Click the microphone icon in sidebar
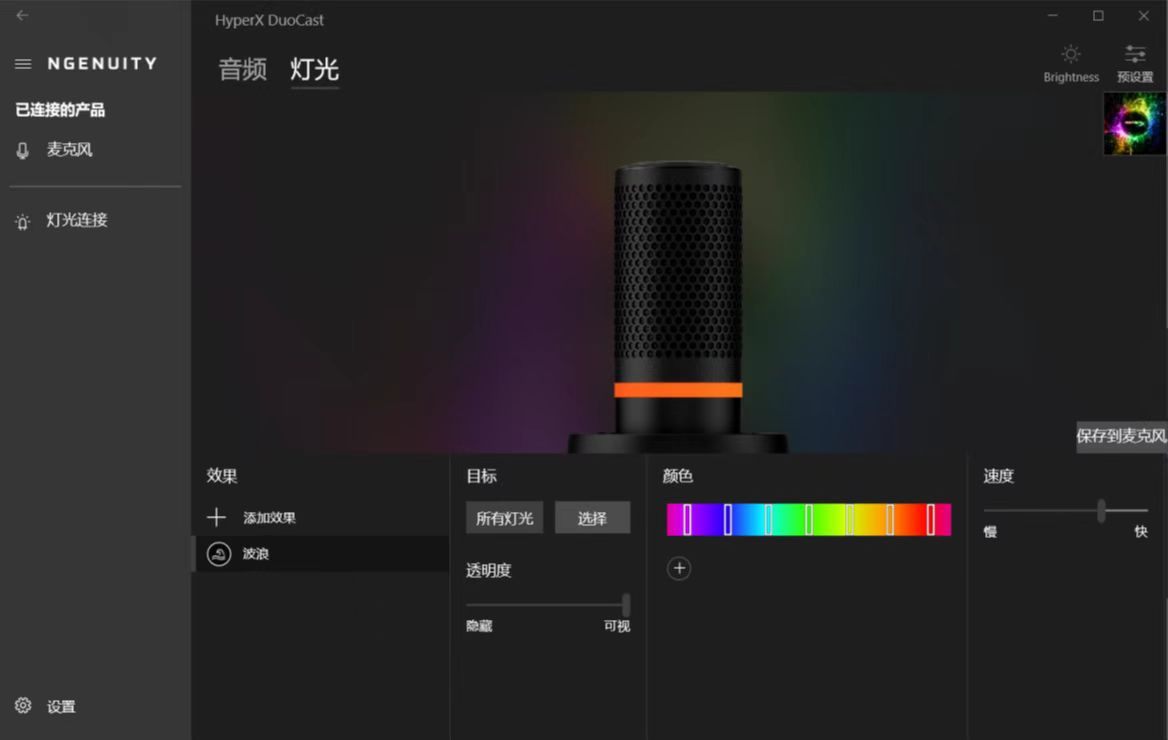Viewport: 1168px width, 740px height. pos(23,151)
